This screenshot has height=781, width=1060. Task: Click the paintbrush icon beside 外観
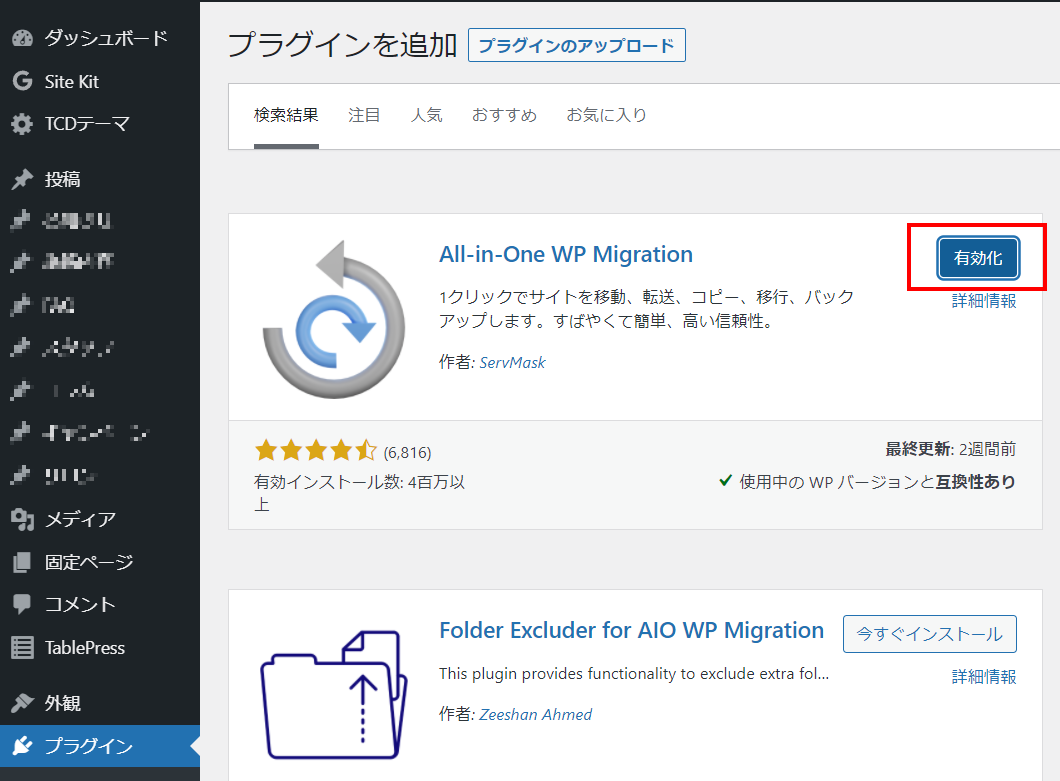coord(22,703)
